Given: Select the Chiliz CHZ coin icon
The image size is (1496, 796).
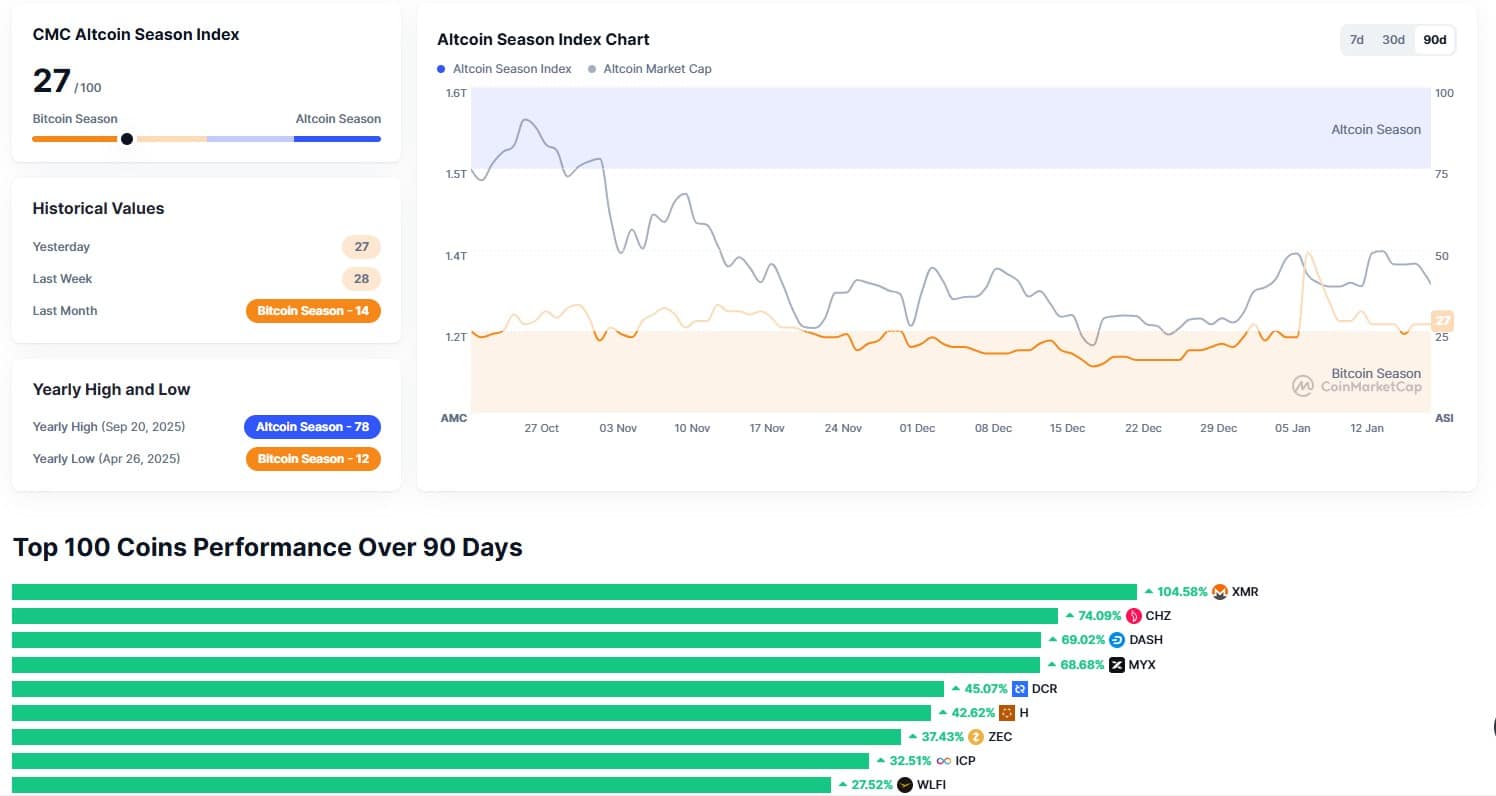Looking at the screenshot, I should tap(1132, 615).
